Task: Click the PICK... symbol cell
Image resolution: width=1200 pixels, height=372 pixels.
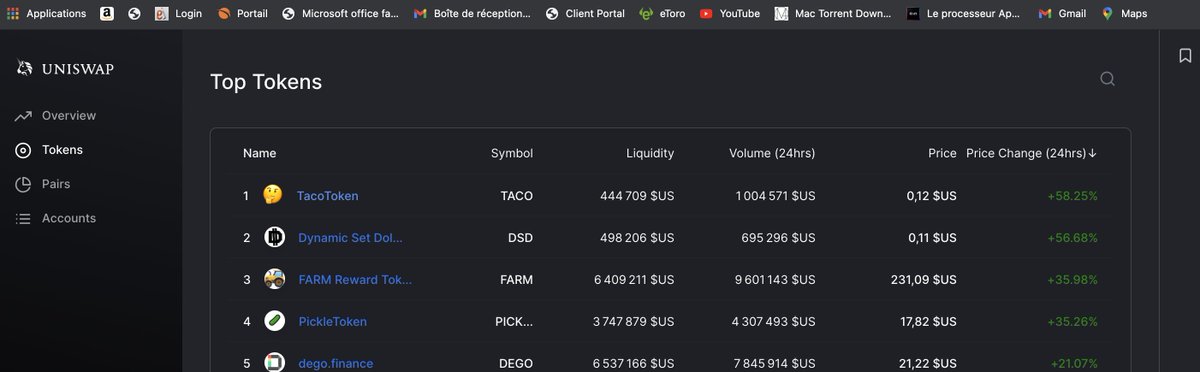Action: [514, 322]
